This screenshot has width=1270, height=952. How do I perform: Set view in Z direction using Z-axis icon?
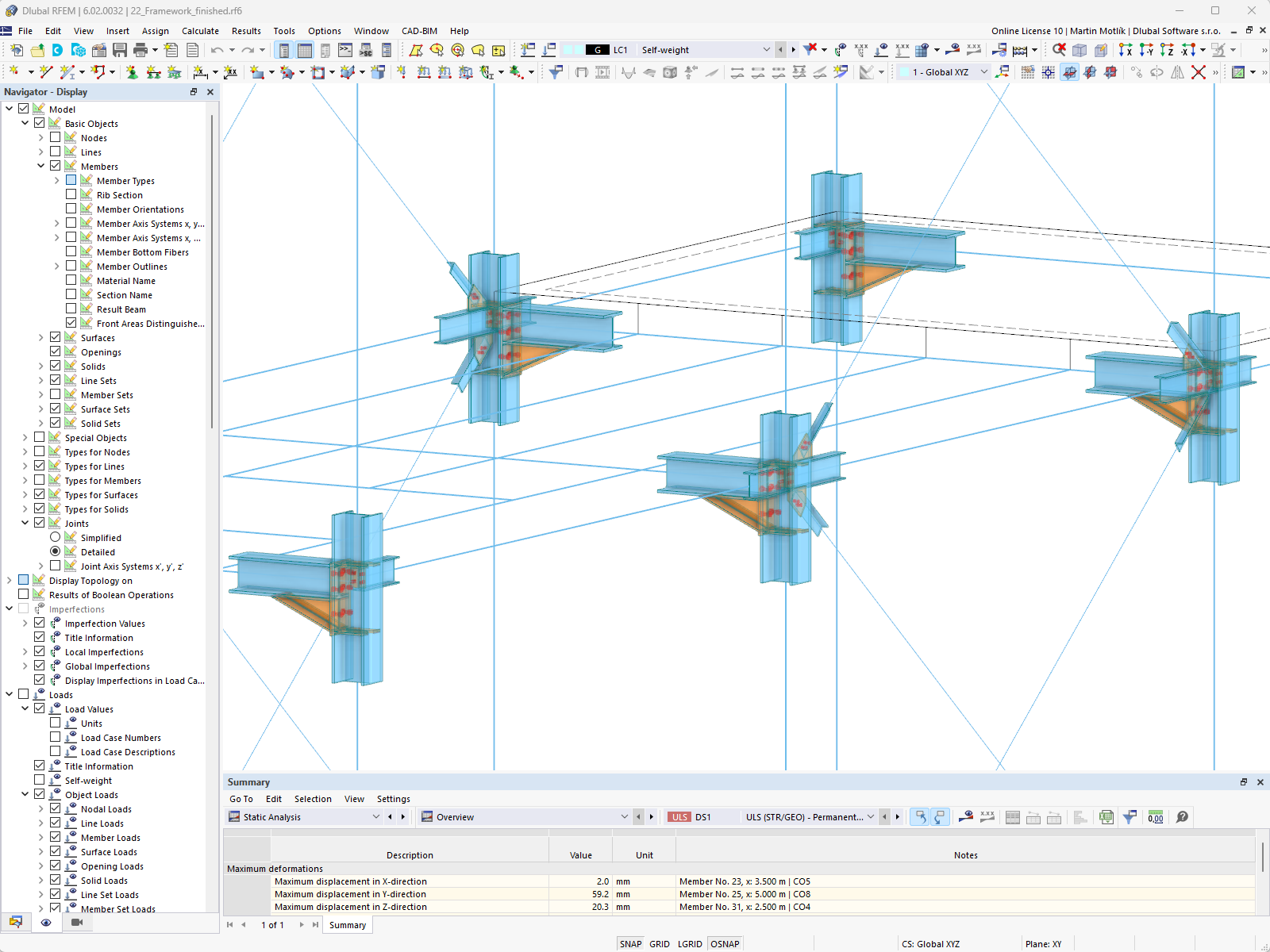tap(1167, 50)
